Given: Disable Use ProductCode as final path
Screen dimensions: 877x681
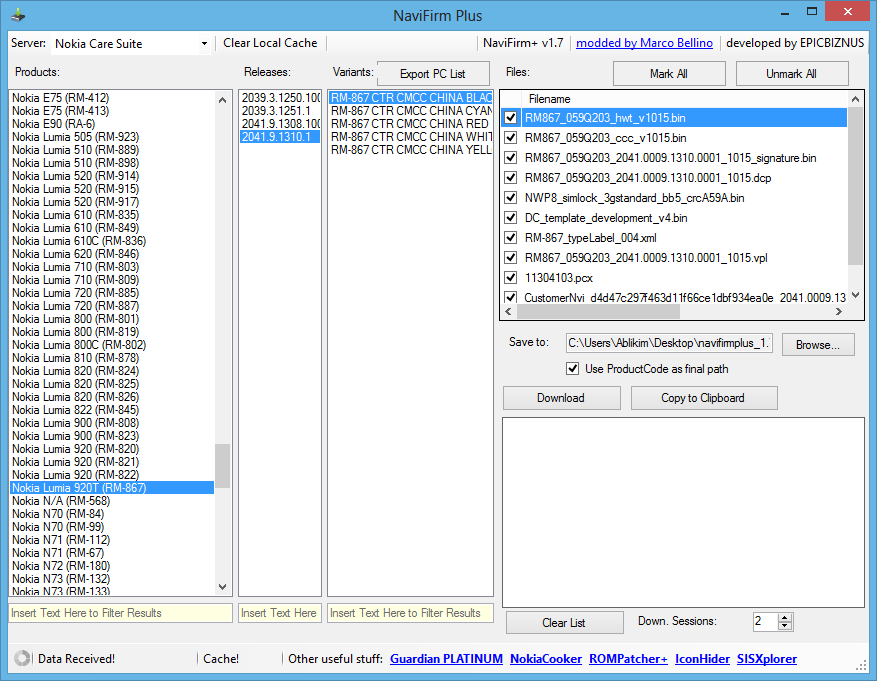Looking at the screenshot, I should coord(572,369).
